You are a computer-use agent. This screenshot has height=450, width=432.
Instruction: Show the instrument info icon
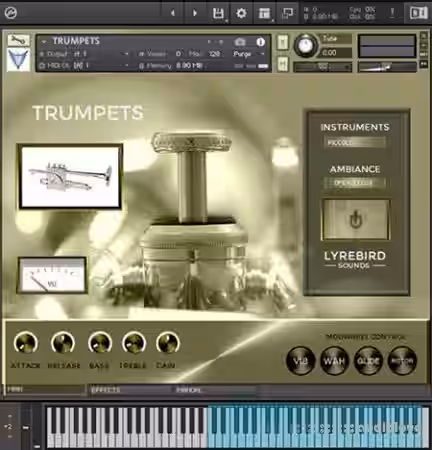(x=260, y=42)
